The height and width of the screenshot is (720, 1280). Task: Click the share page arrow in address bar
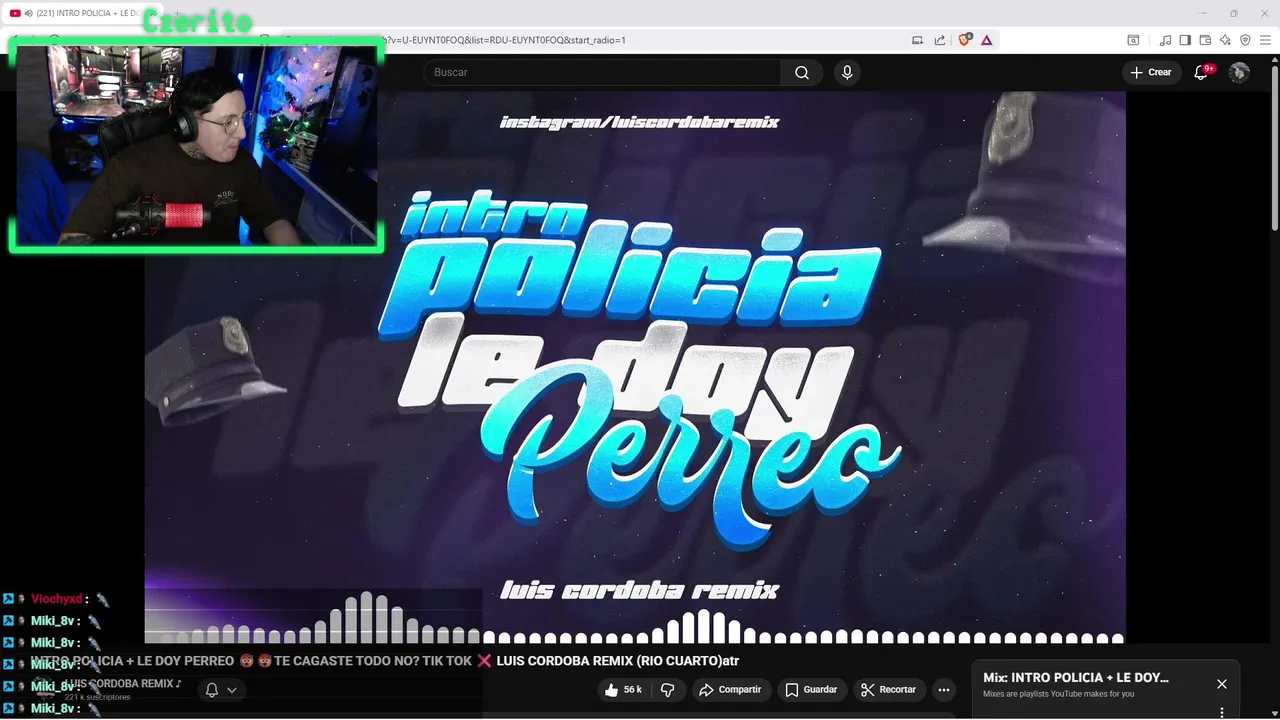[x=940, y=40]
